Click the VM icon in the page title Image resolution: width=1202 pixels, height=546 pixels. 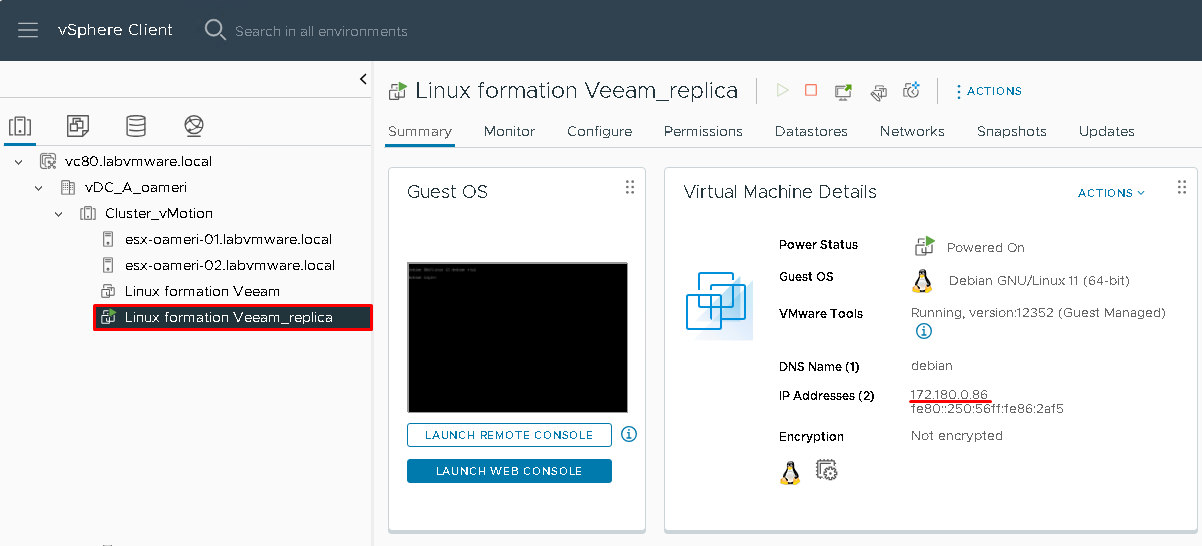[x=397, y=91]
